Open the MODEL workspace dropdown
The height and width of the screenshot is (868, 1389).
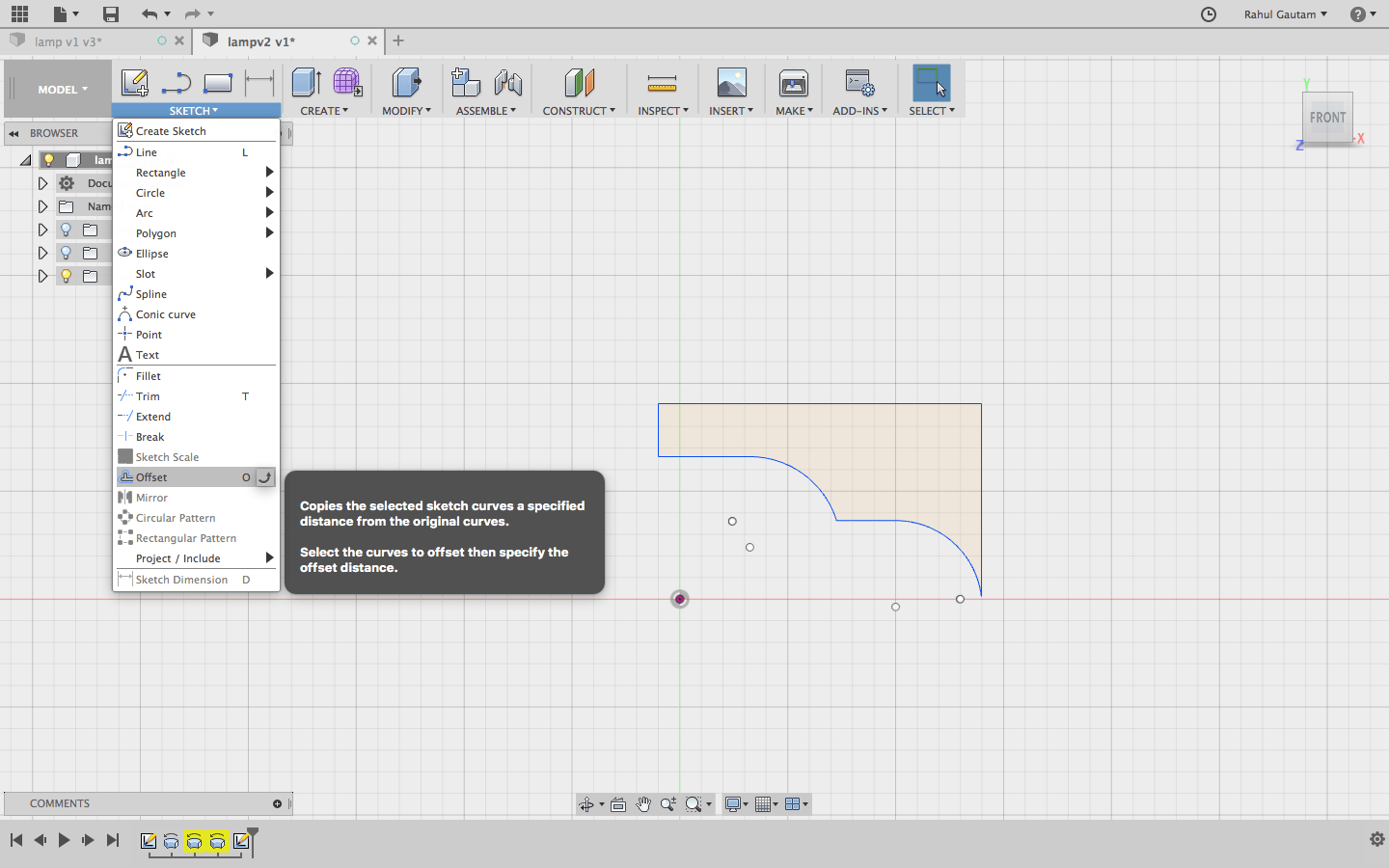pos(63,90)
